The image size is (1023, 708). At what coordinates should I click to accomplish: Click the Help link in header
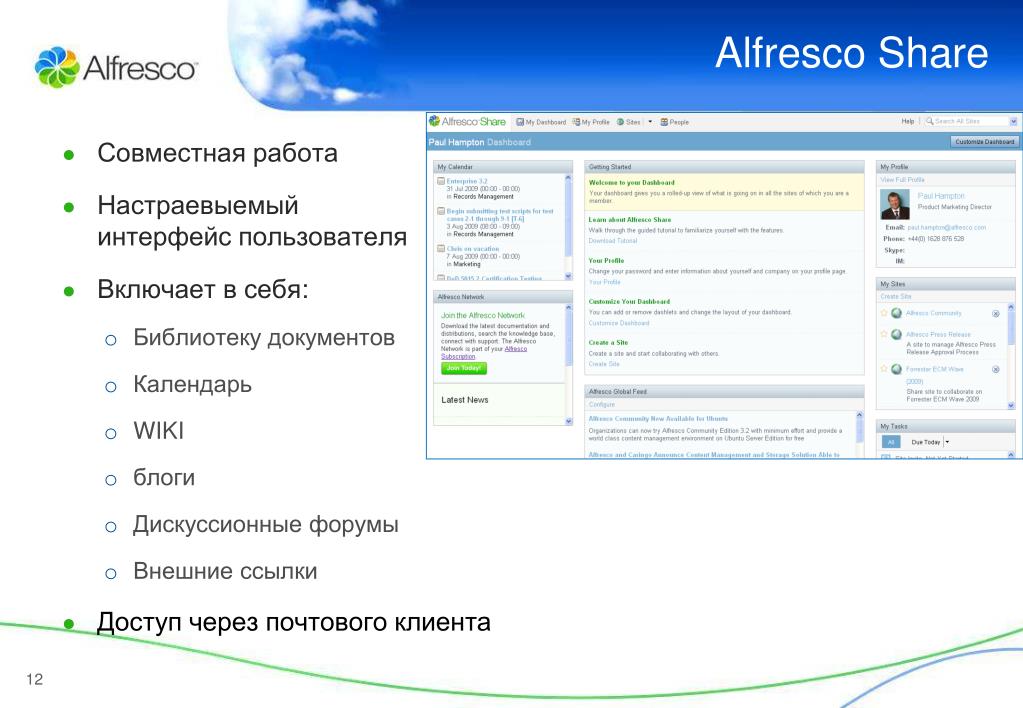coord(908,121)
